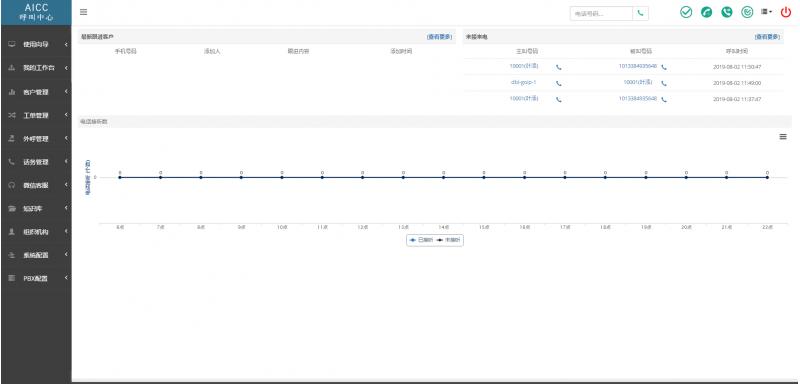Expand the PBX配置 menu chevron

(x=66, y=278)
